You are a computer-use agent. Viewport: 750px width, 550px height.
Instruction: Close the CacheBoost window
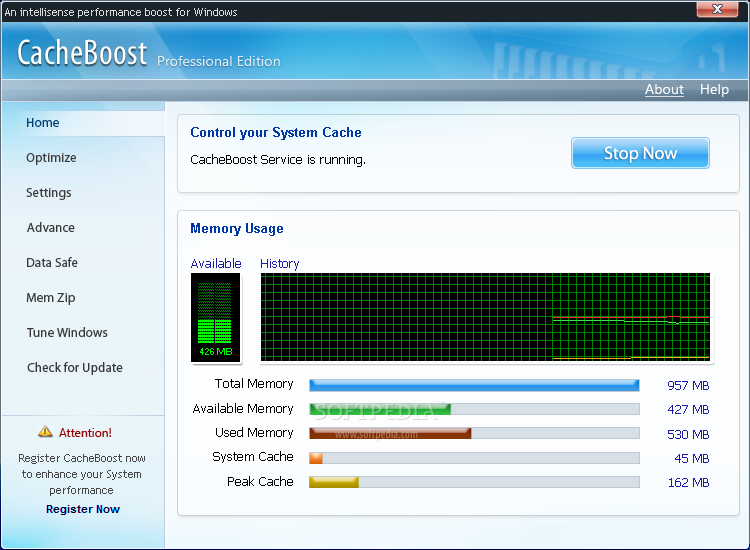click(x=717, y=9)
